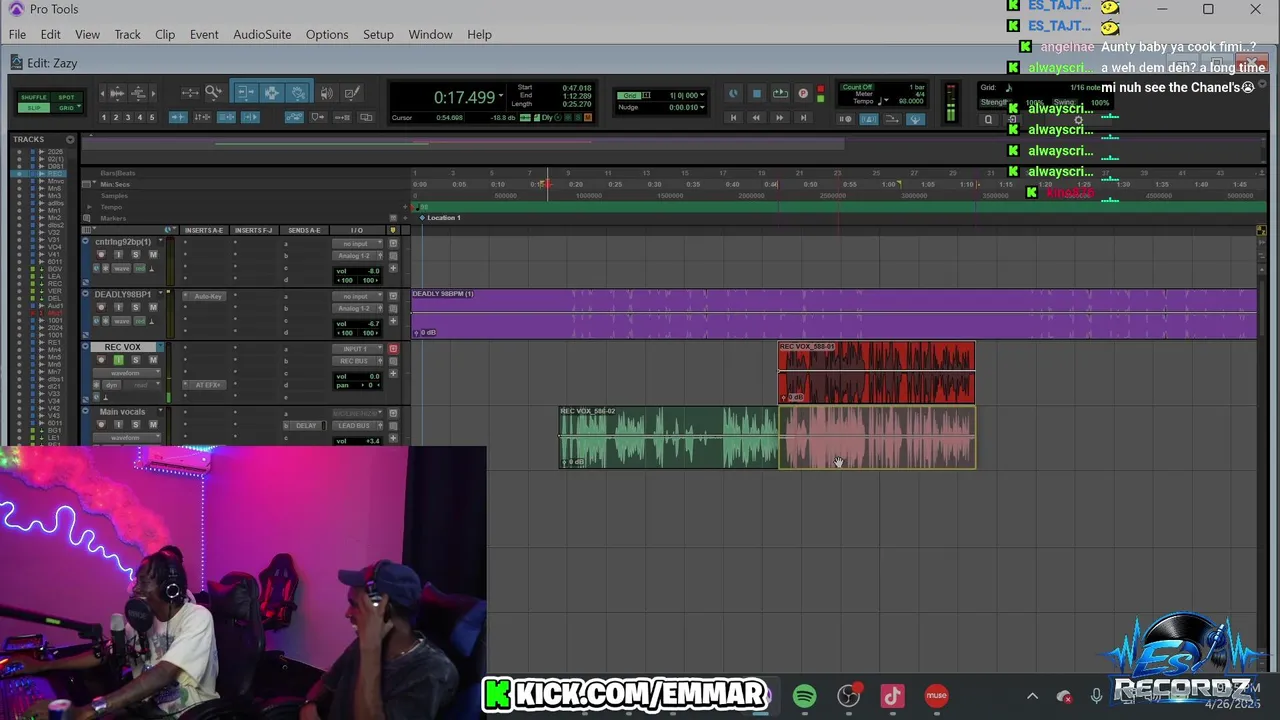Open the AudioSuite menu
This screenshot has height=720, width=1280.
coord(262,34)
